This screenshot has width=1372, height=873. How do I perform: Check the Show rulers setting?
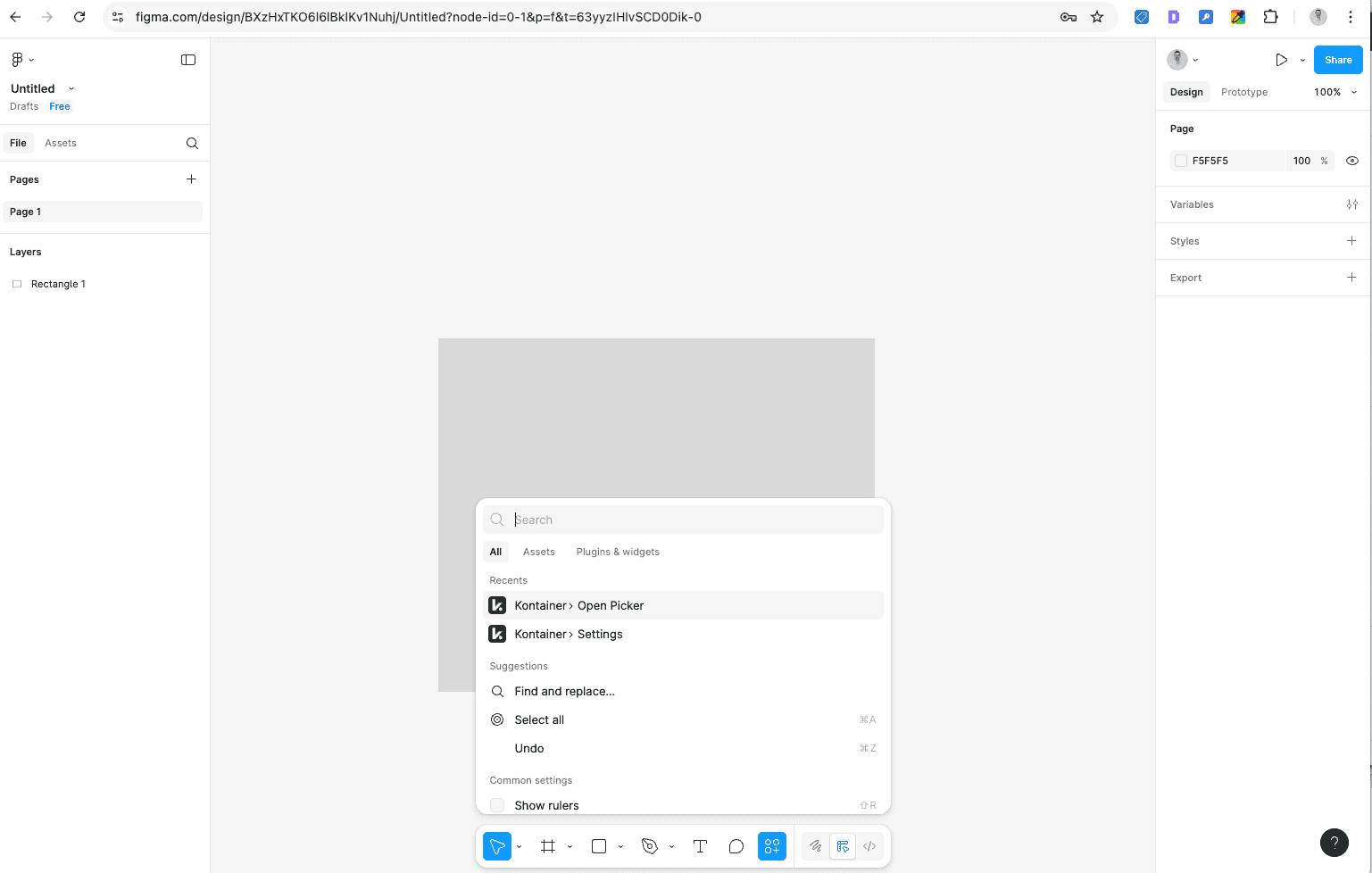[x=496, y=804]
